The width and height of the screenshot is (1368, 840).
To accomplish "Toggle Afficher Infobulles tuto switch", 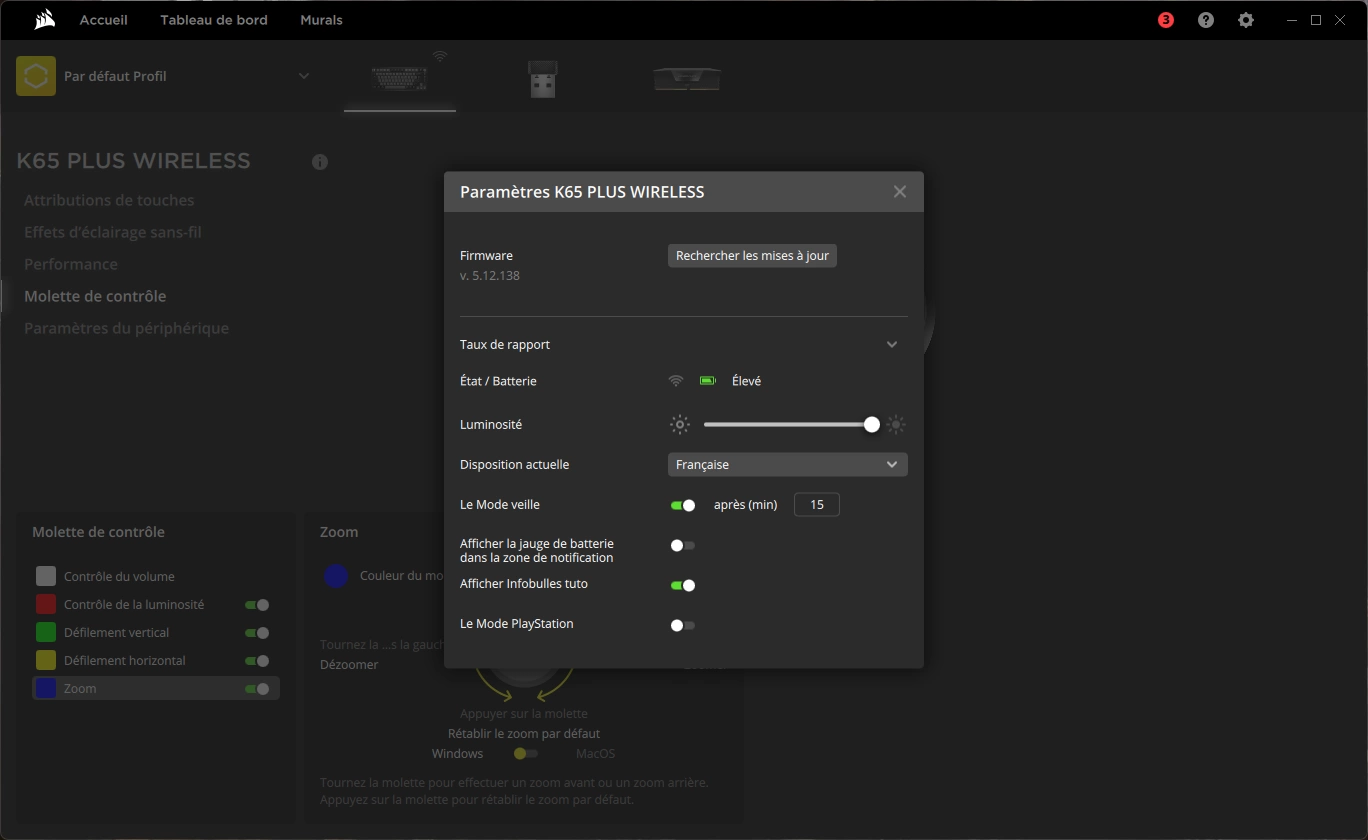I will click(x=683, y=585).
